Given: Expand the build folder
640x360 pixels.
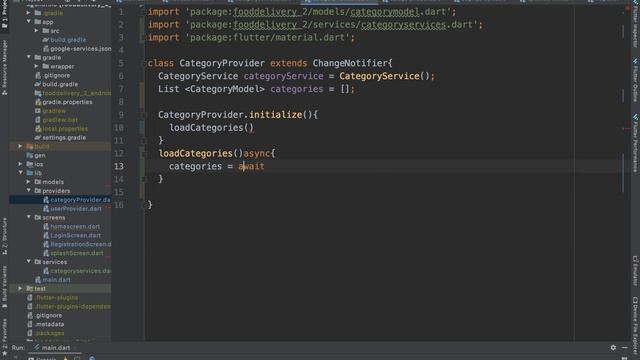Looking at the screenshot, I should point(20,147).
